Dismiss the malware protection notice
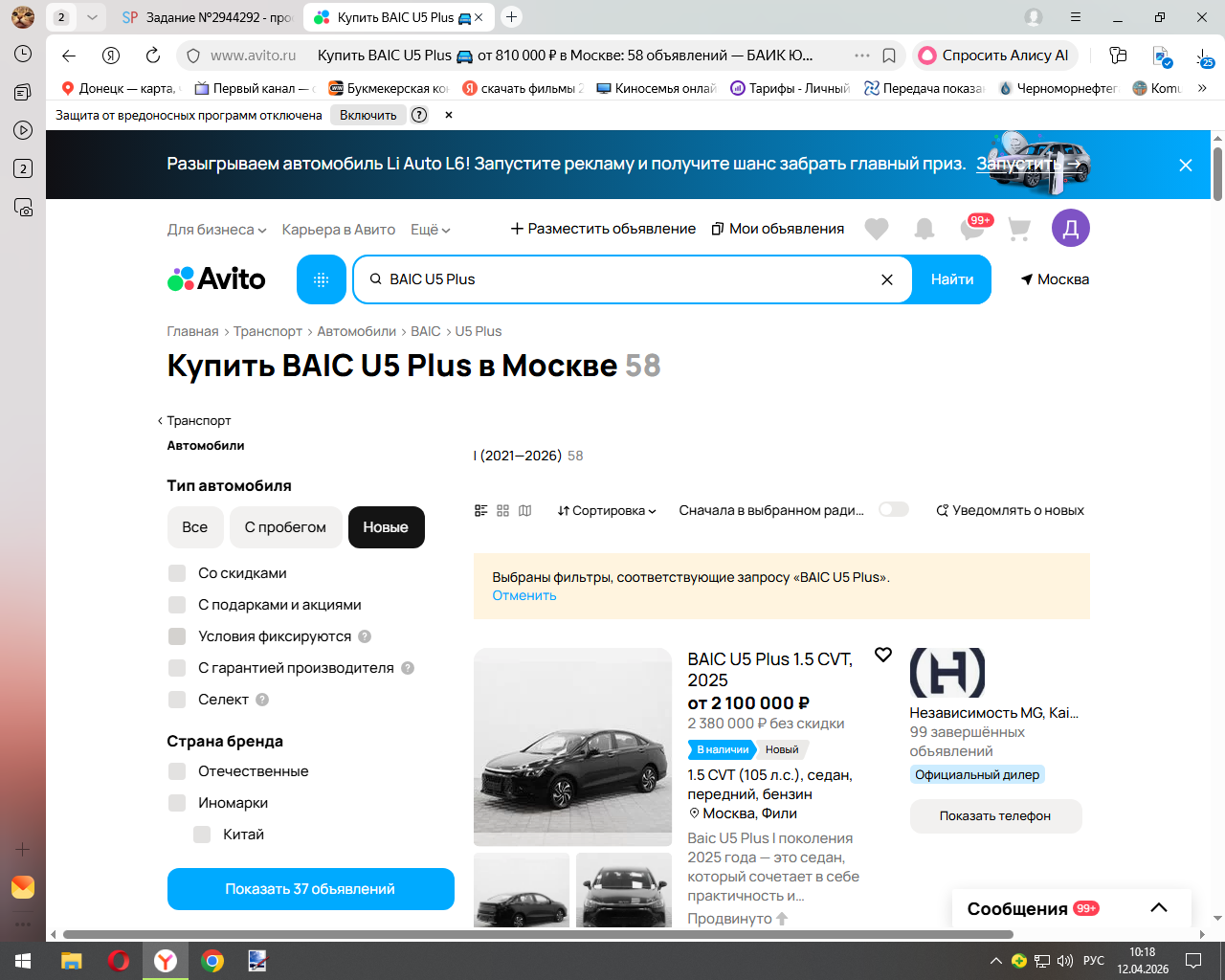The image size is (1225, 980). tap(449, 115)
